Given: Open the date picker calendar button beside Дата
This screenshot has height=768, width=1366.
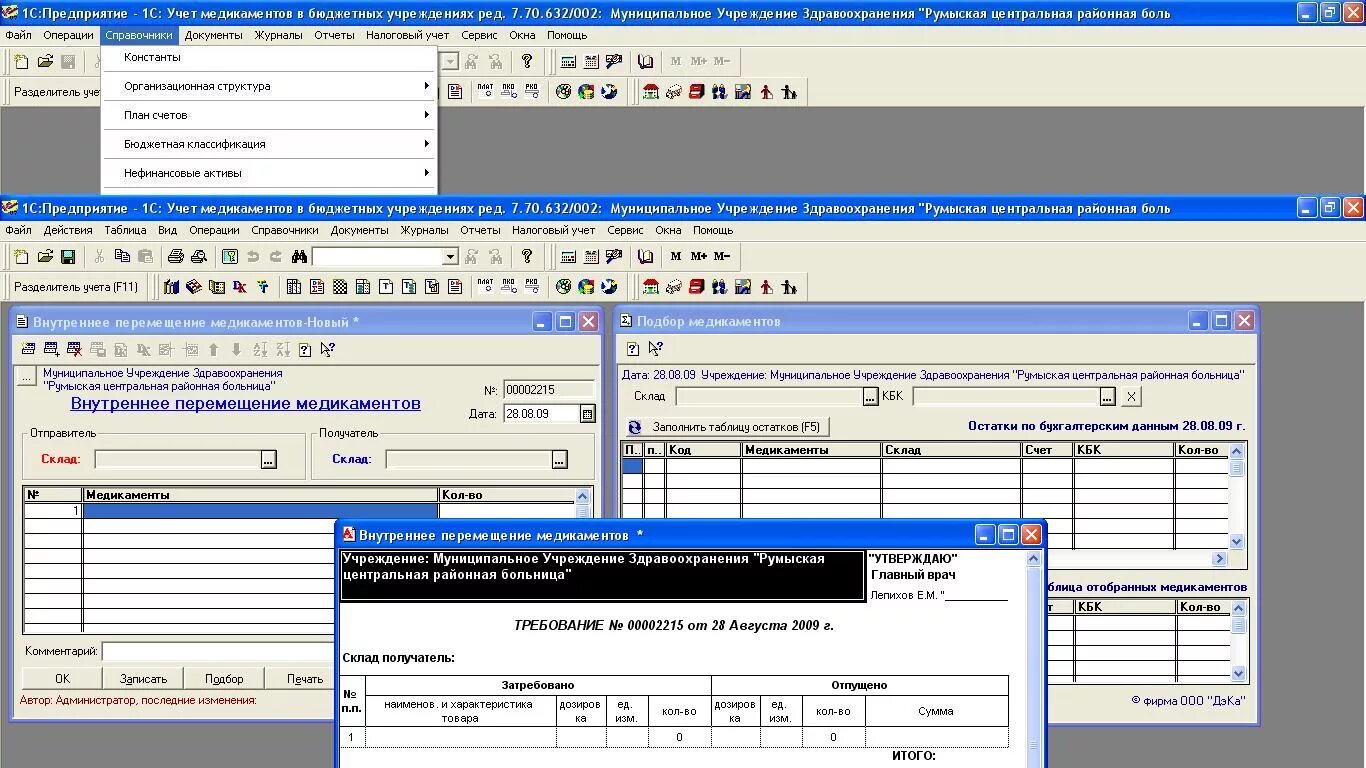Looking at the screenshot, I should (588, 414).
